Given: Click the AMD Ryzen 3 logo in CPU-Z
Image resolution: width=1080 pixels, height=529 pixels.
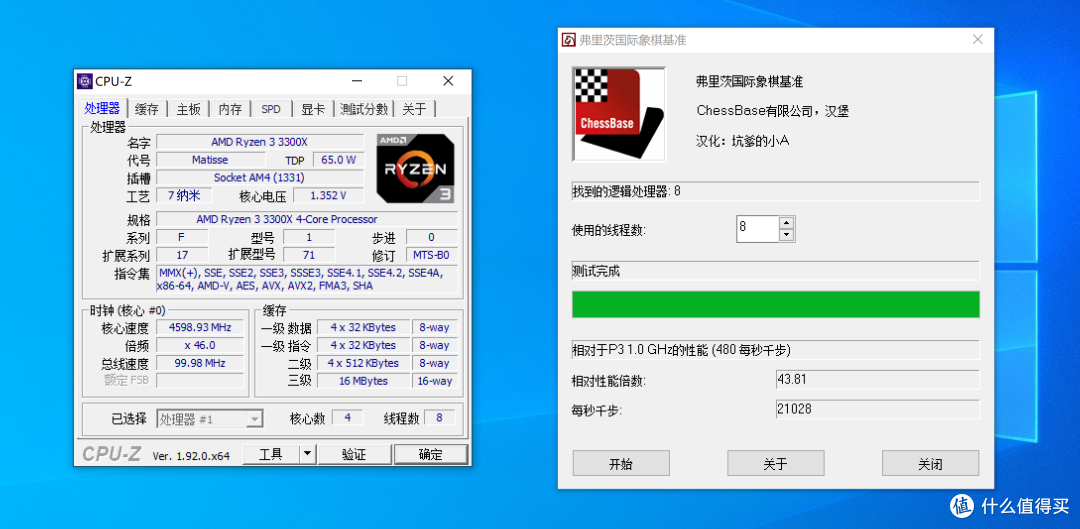Looking at the screenshot, I should point(415,169).
